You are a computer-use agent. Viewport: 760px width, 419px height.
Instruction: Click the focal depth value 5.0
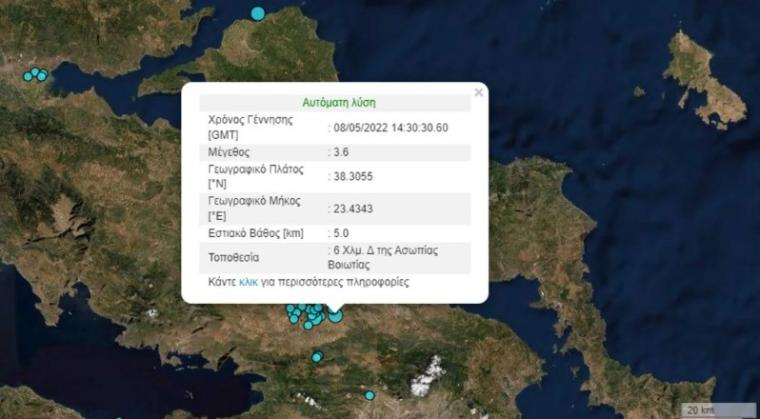(343, 233)
